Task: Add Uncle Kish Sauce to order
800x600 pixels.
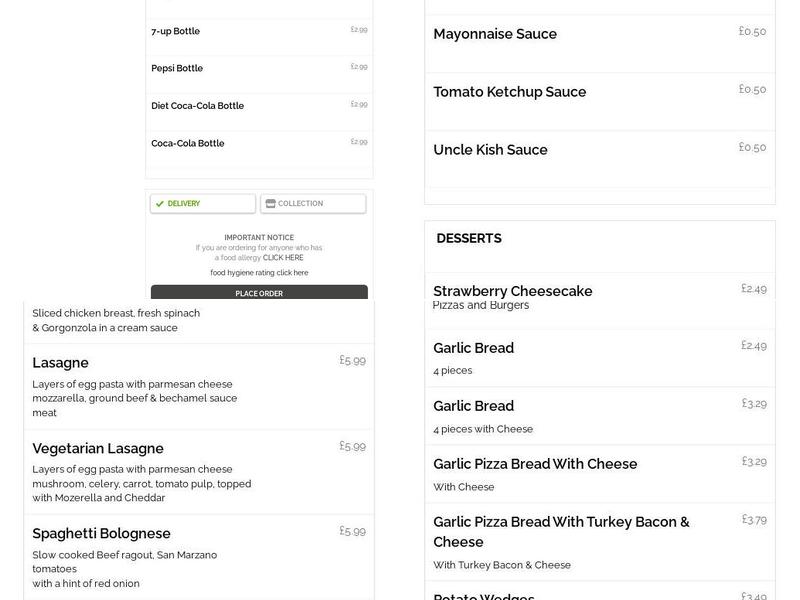Action: 599,149
